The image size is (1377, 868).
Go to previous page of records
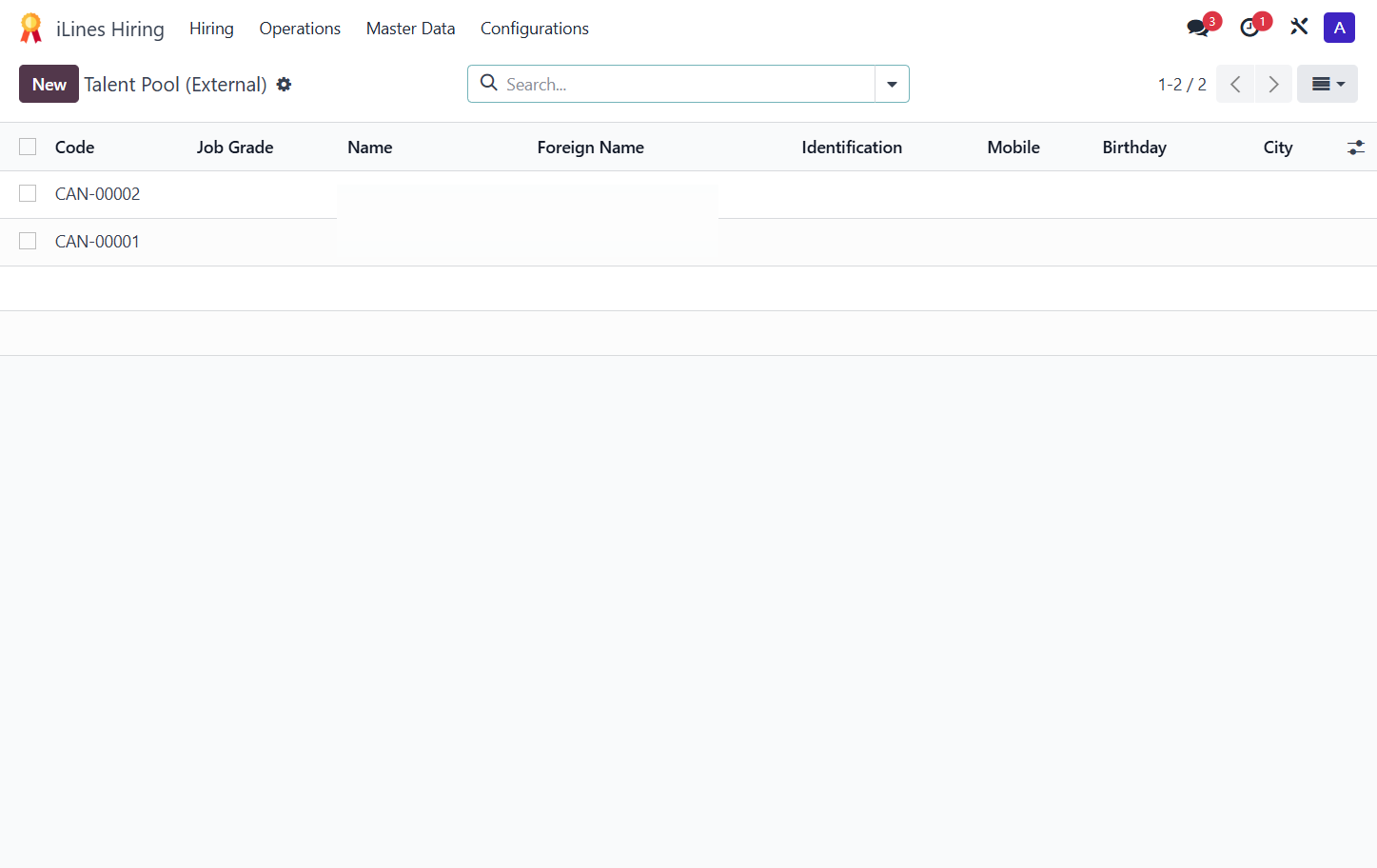[x=1235, y=84]
